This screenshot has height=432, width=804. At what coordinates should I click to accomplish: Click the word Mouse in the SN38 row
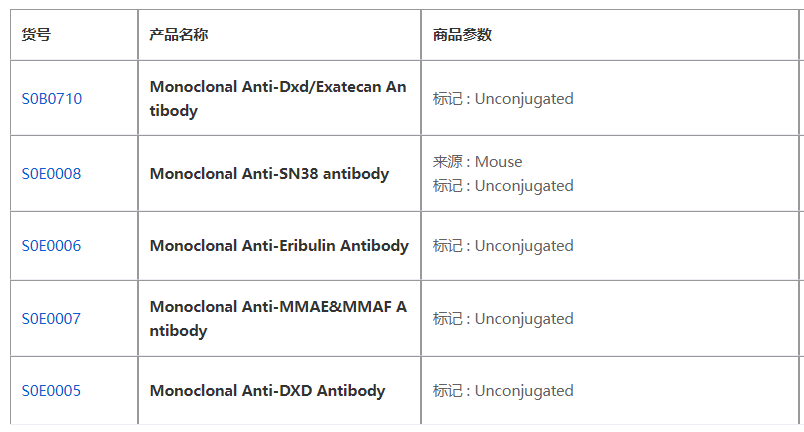coord(498,162)
